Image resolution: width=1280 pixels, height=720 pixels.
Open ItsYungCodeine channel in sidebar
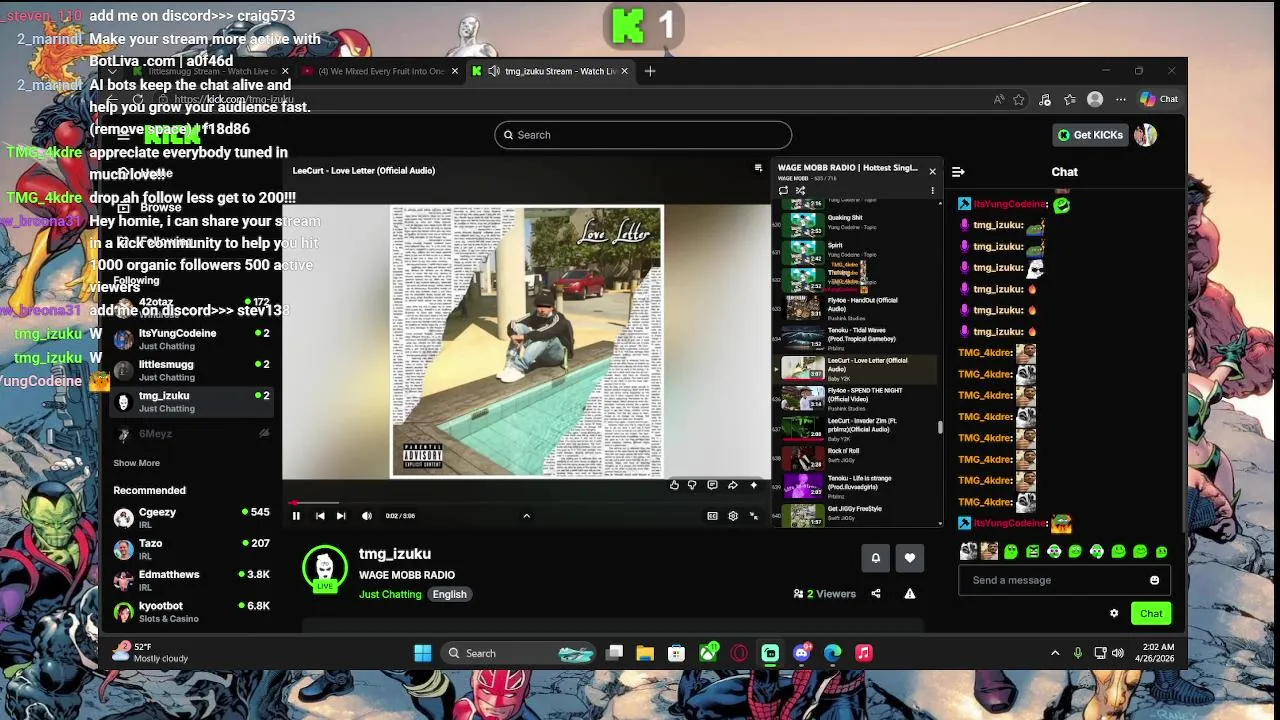192,339
